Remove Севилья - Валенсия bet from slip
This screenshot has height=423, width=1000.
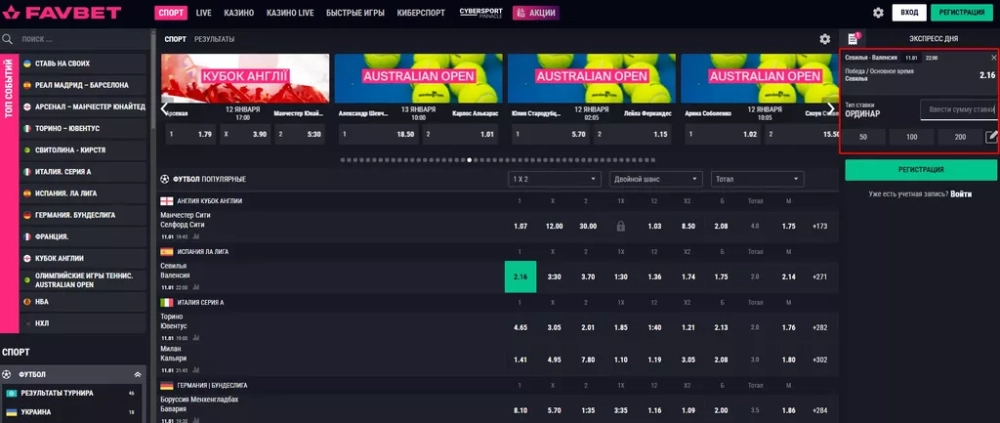click(993, 58)
